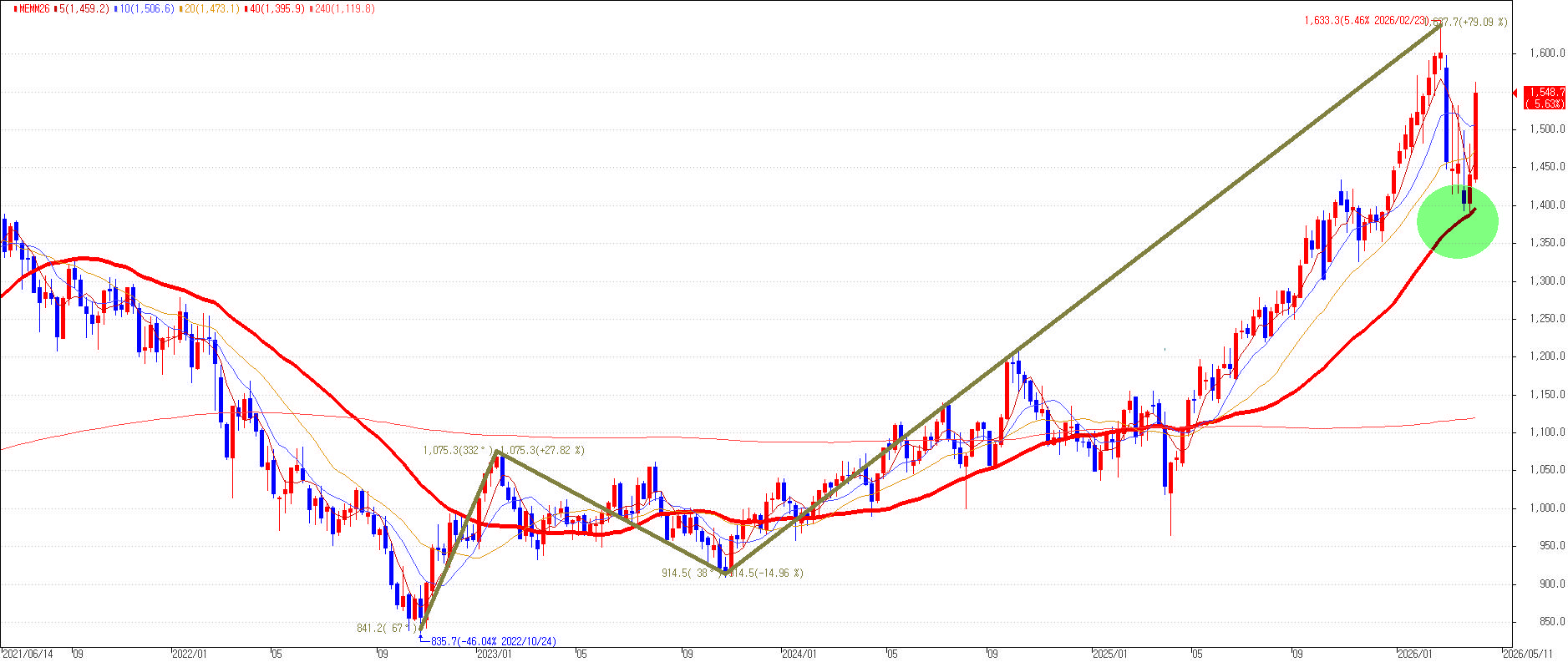Click the 40-period moving average legend
The image size is (1568, 662).
tap(276, 8)
